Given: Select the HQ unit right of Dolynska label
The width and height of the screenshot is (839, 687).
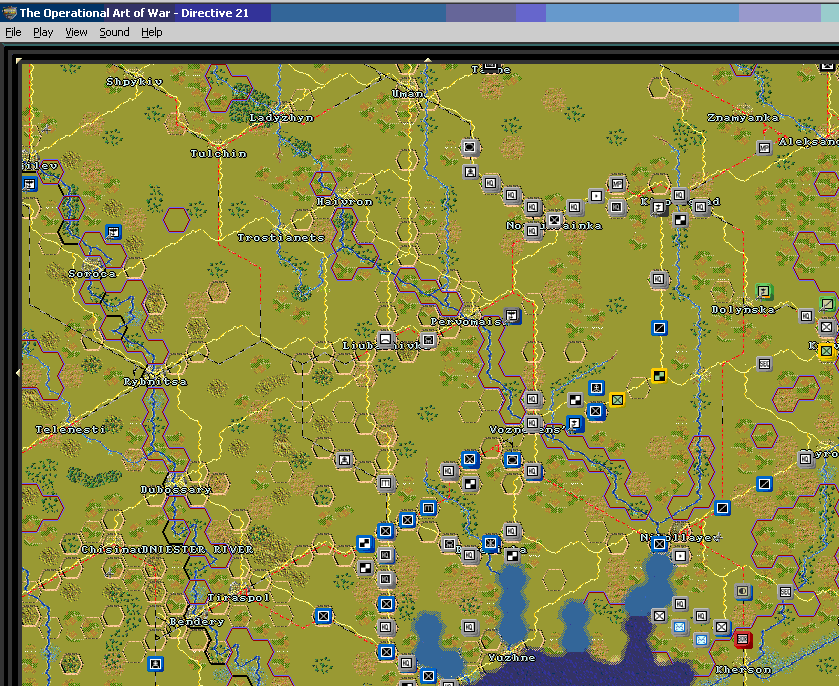Looking at the screenshot, I should coord(806,316).
